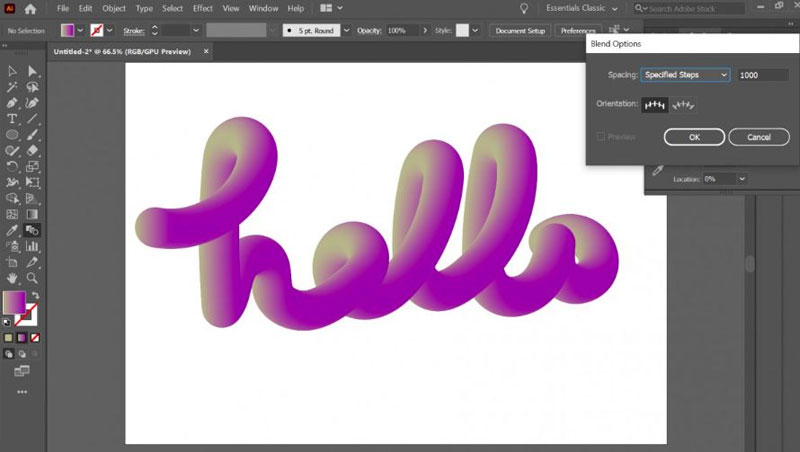The height and width of the screenshot is (452, 800).
Task: Open the View menu
Action: [231, 8]
